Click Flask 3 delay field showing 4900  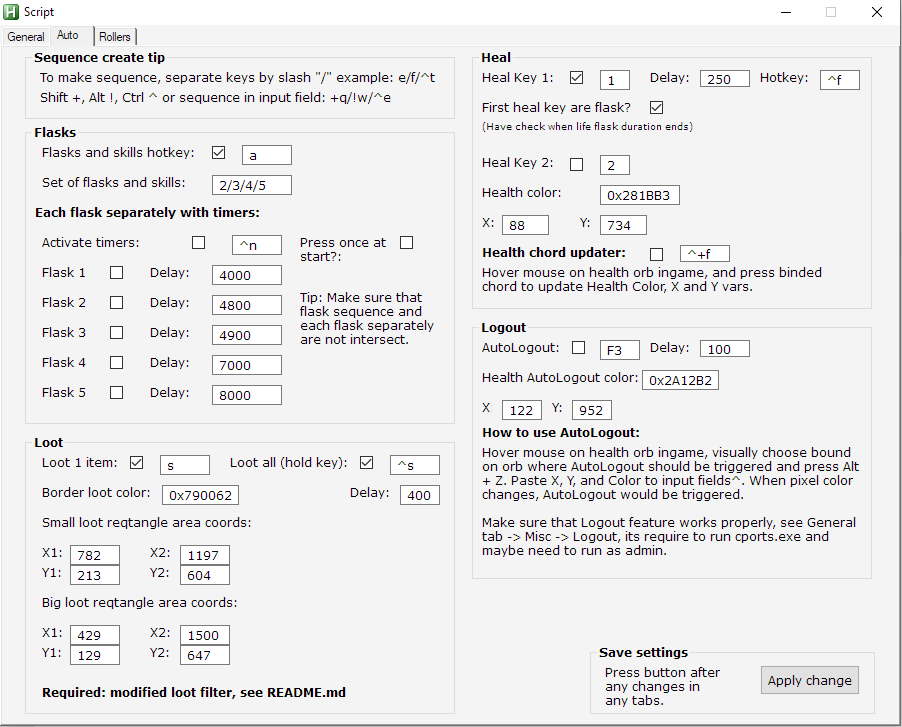pyautogui.click(x=247, y=335)
